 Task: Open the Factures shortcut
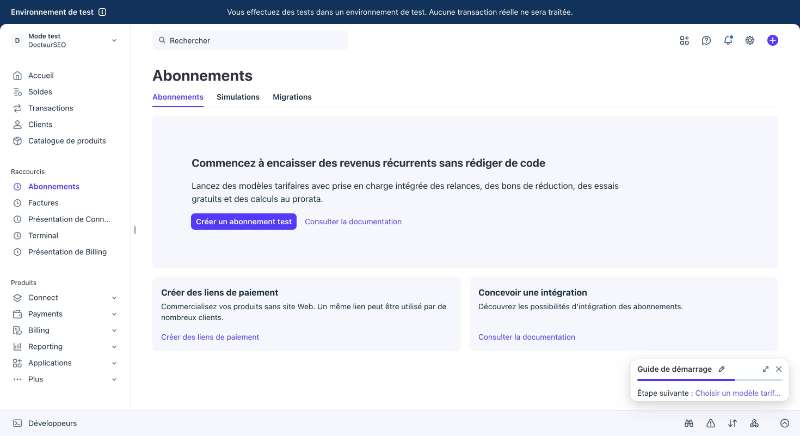coord(43,203)
